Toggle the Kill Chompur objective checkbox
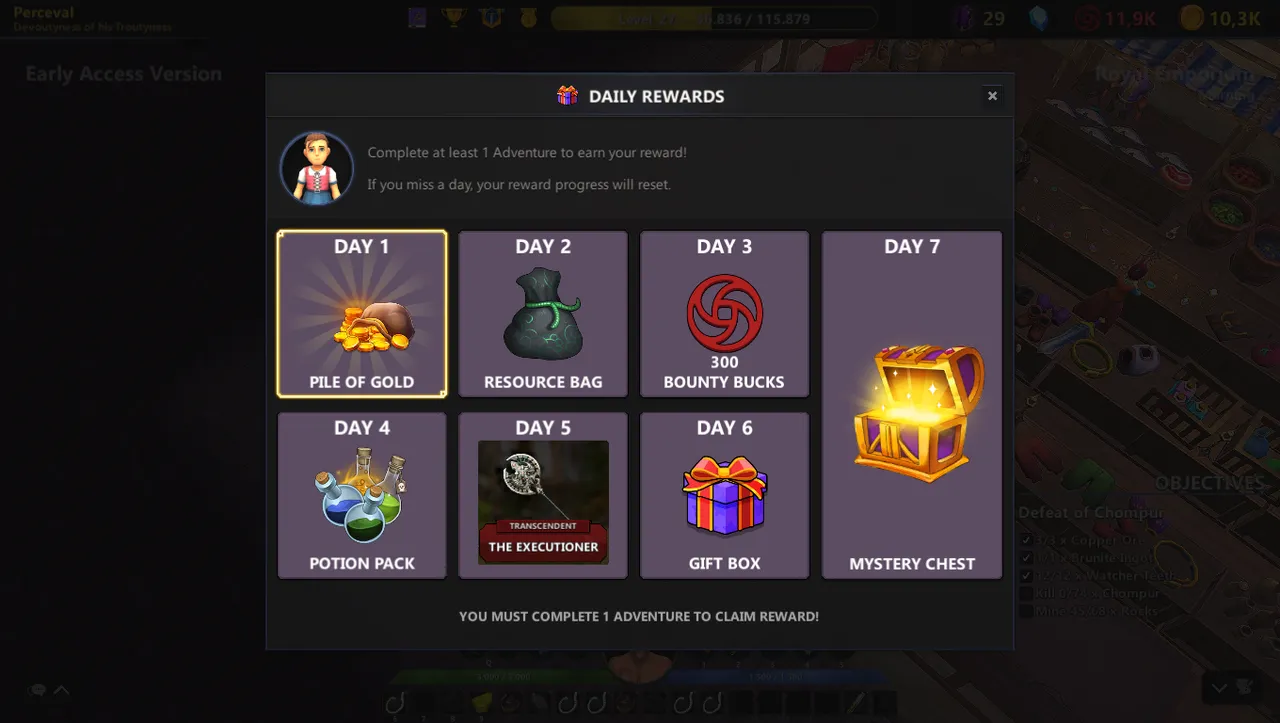The image size is (1280, 723). [1025, 593]
